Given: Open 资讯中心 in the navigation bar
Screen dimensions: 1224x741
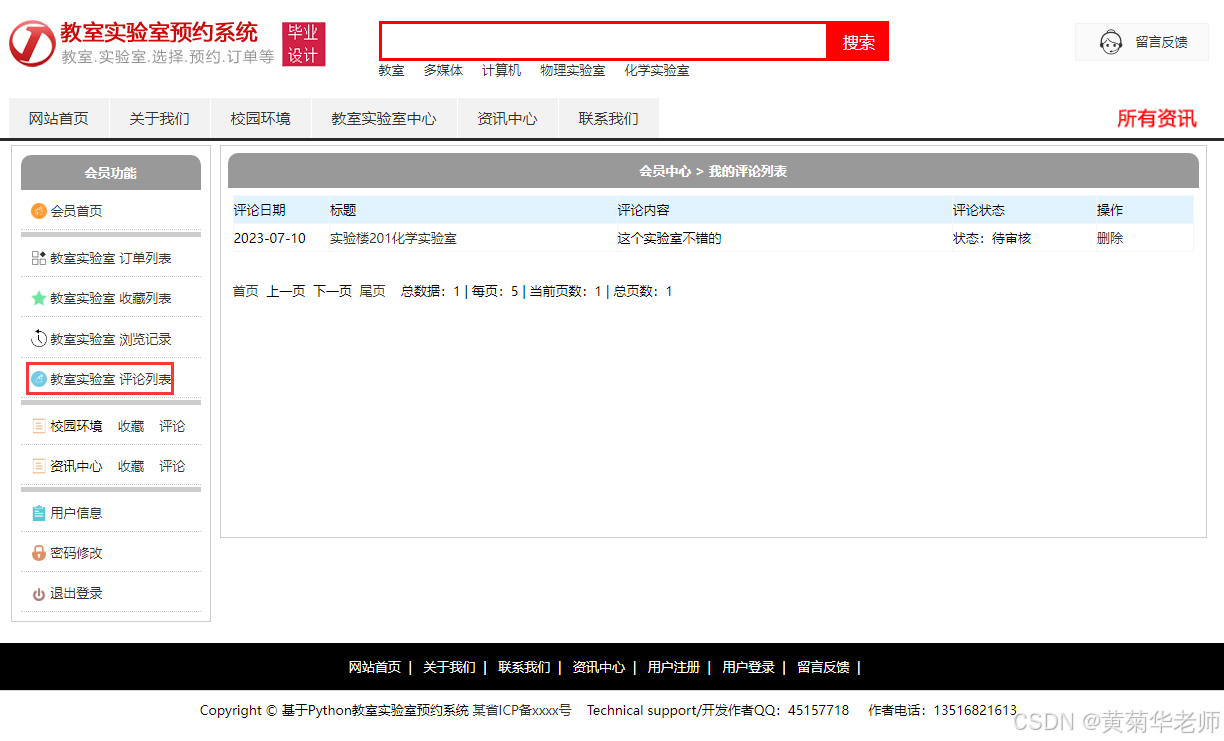Looking at the screenshot, I should coord(507,118).
